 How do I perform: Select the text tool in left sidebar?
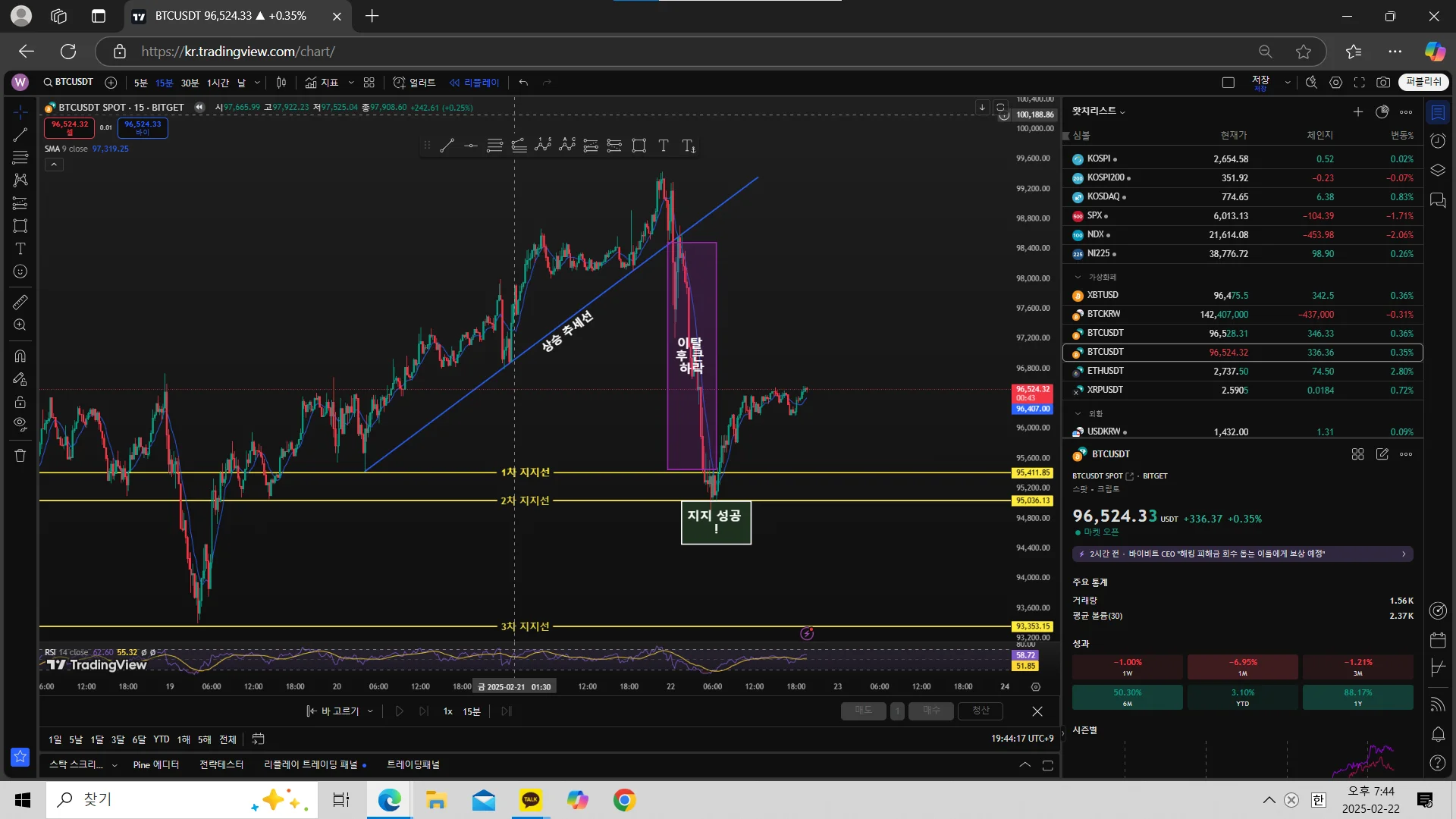pyautogui.click(x=20, y=249)
